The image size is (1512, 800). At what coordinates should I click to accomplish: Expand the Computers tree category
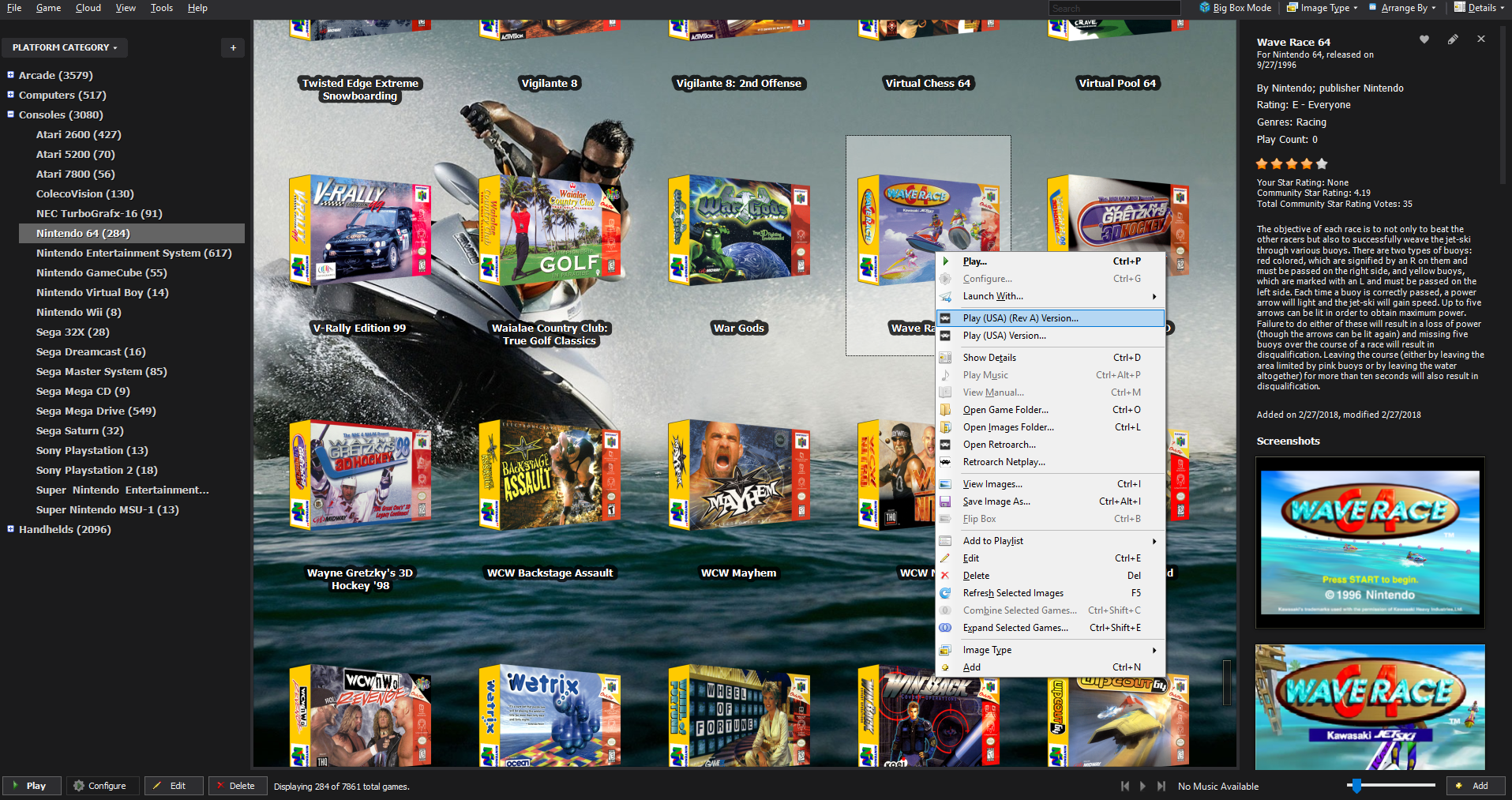click(x=10, y=95)
